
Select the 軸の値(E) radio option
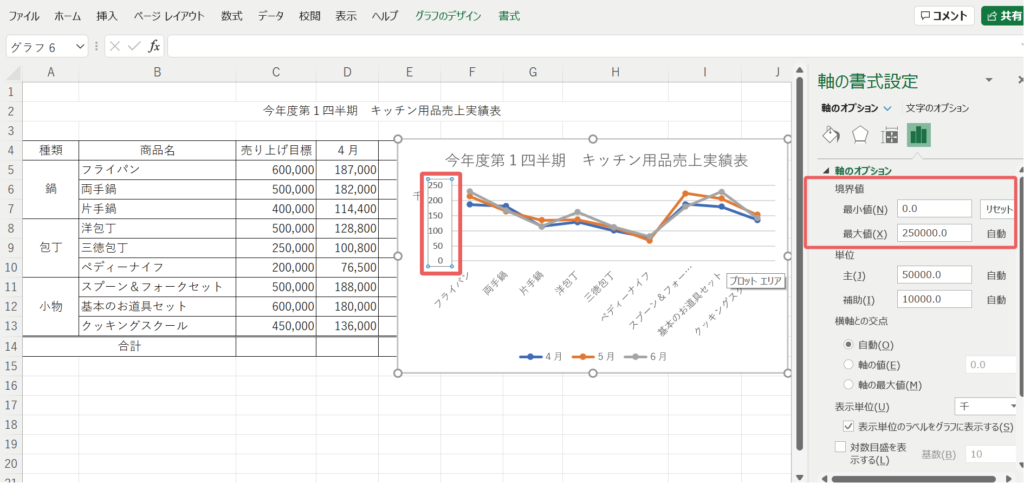(850, 365)
